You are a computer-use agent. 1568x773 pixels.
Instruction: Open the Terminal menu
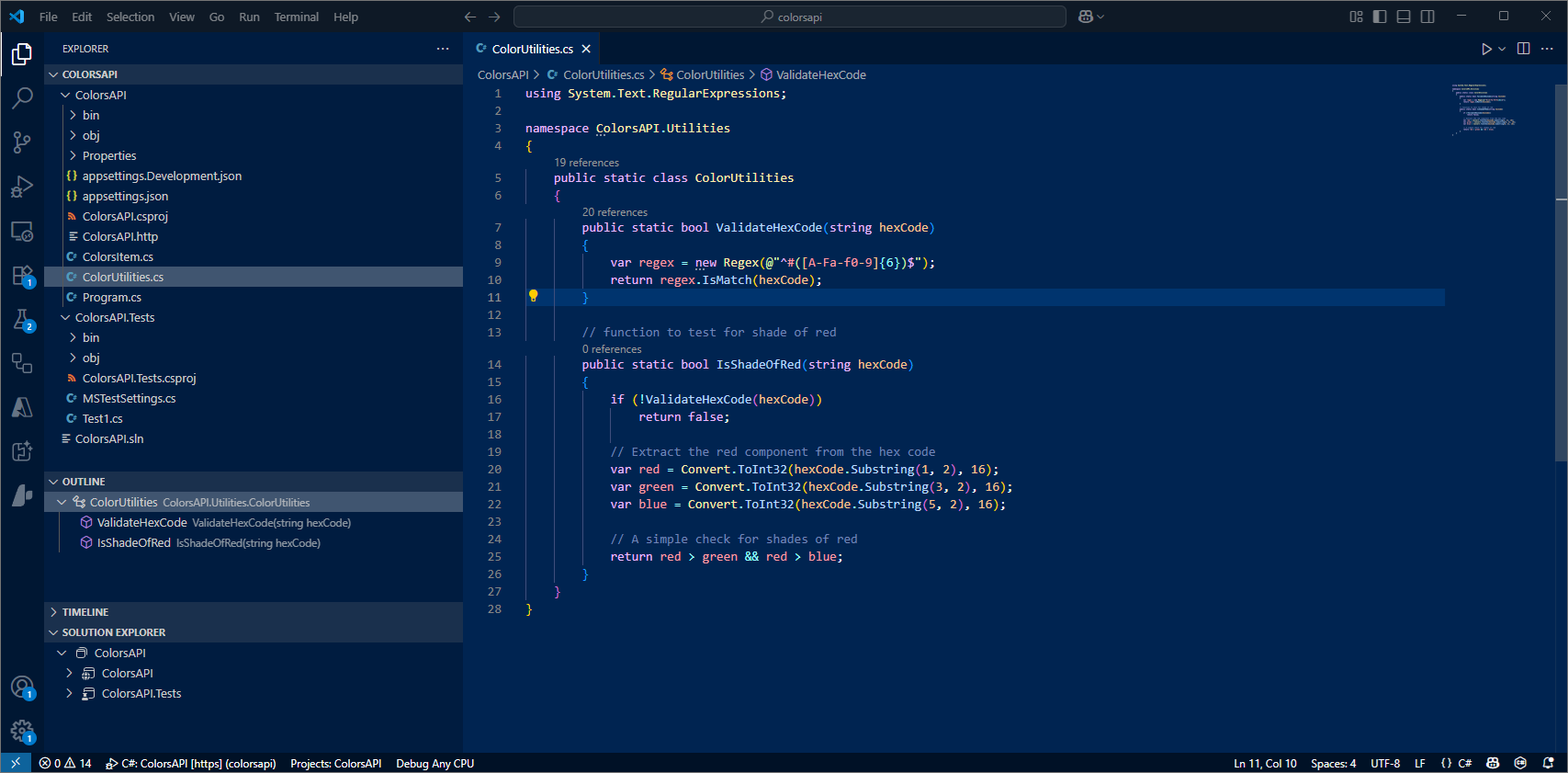296,17
